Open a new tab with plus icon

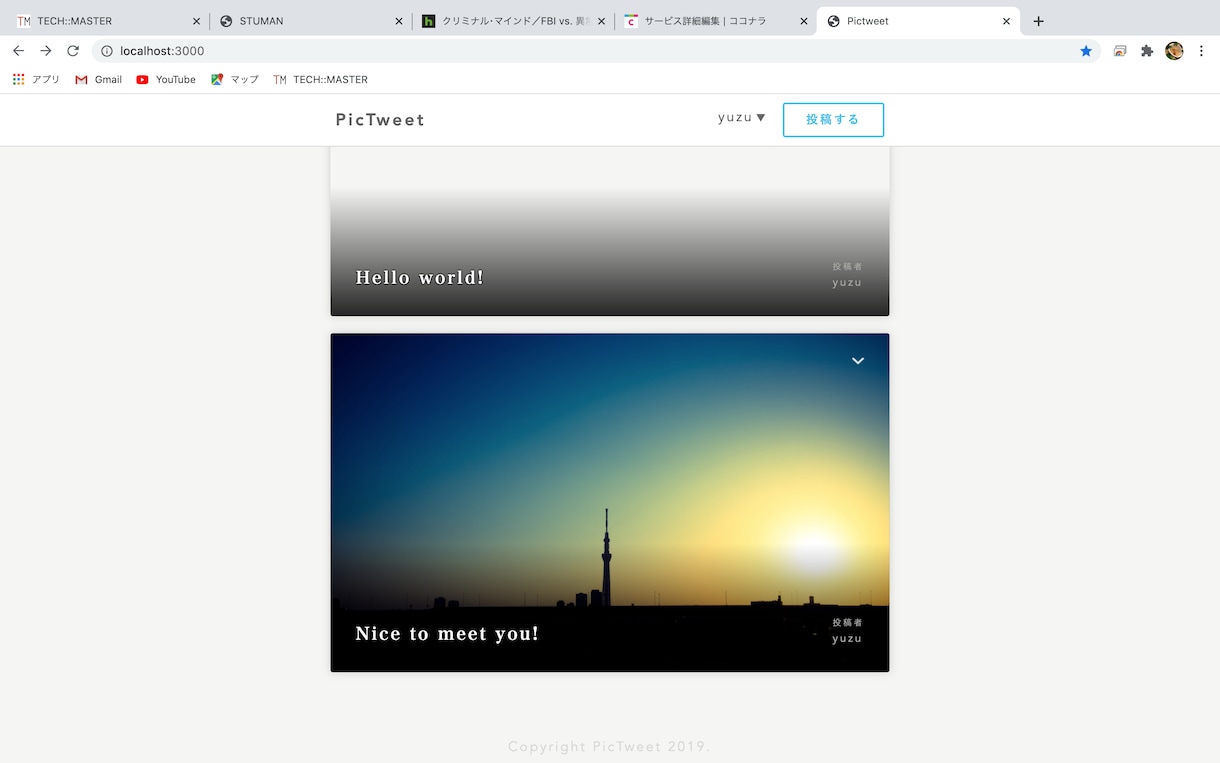1038,21
